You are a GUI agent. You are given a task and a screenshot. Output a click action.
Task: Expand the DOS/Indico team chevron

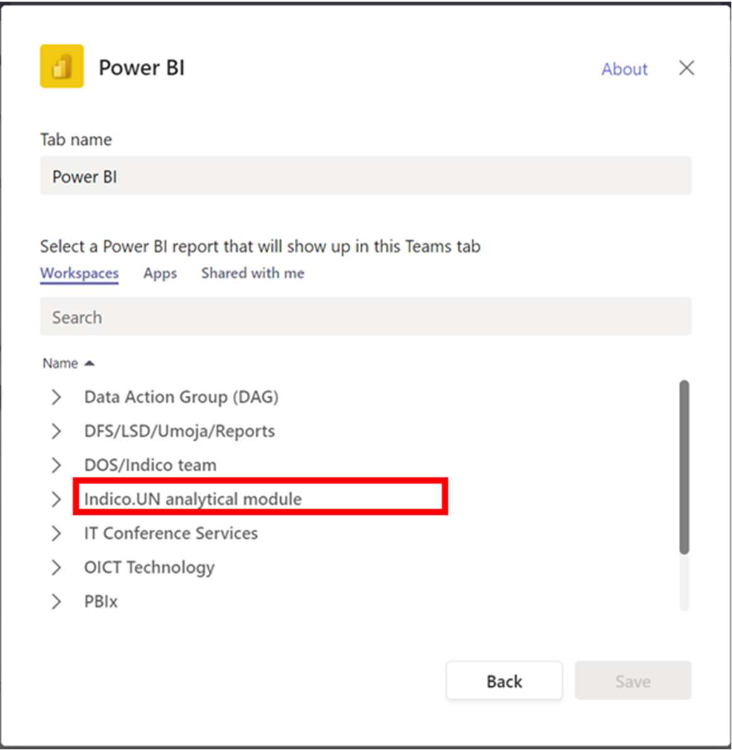(x=56, y=465)
